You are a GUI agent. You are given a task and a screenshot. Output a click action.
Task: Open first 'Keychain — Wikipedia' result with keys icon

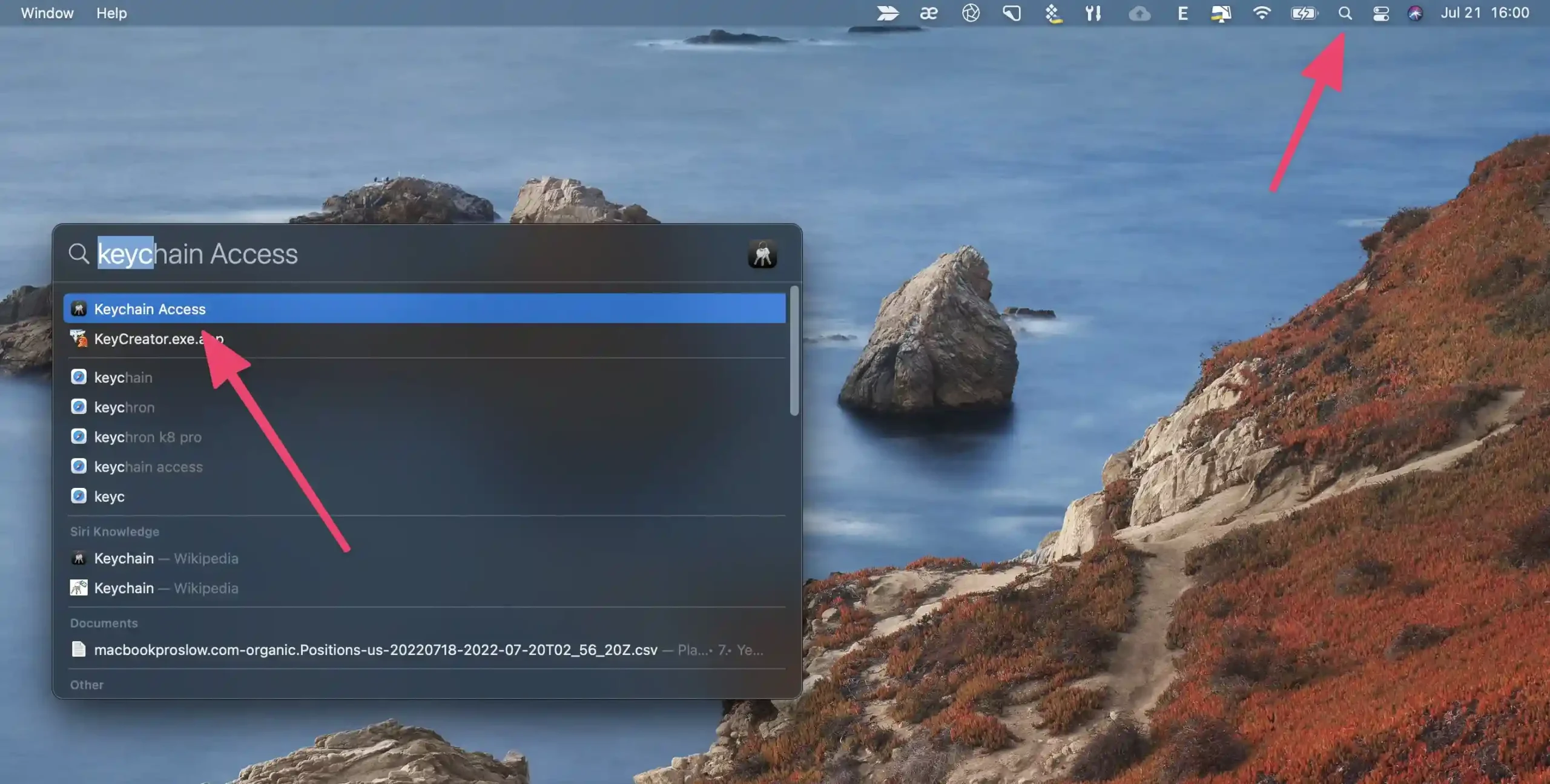424,558
